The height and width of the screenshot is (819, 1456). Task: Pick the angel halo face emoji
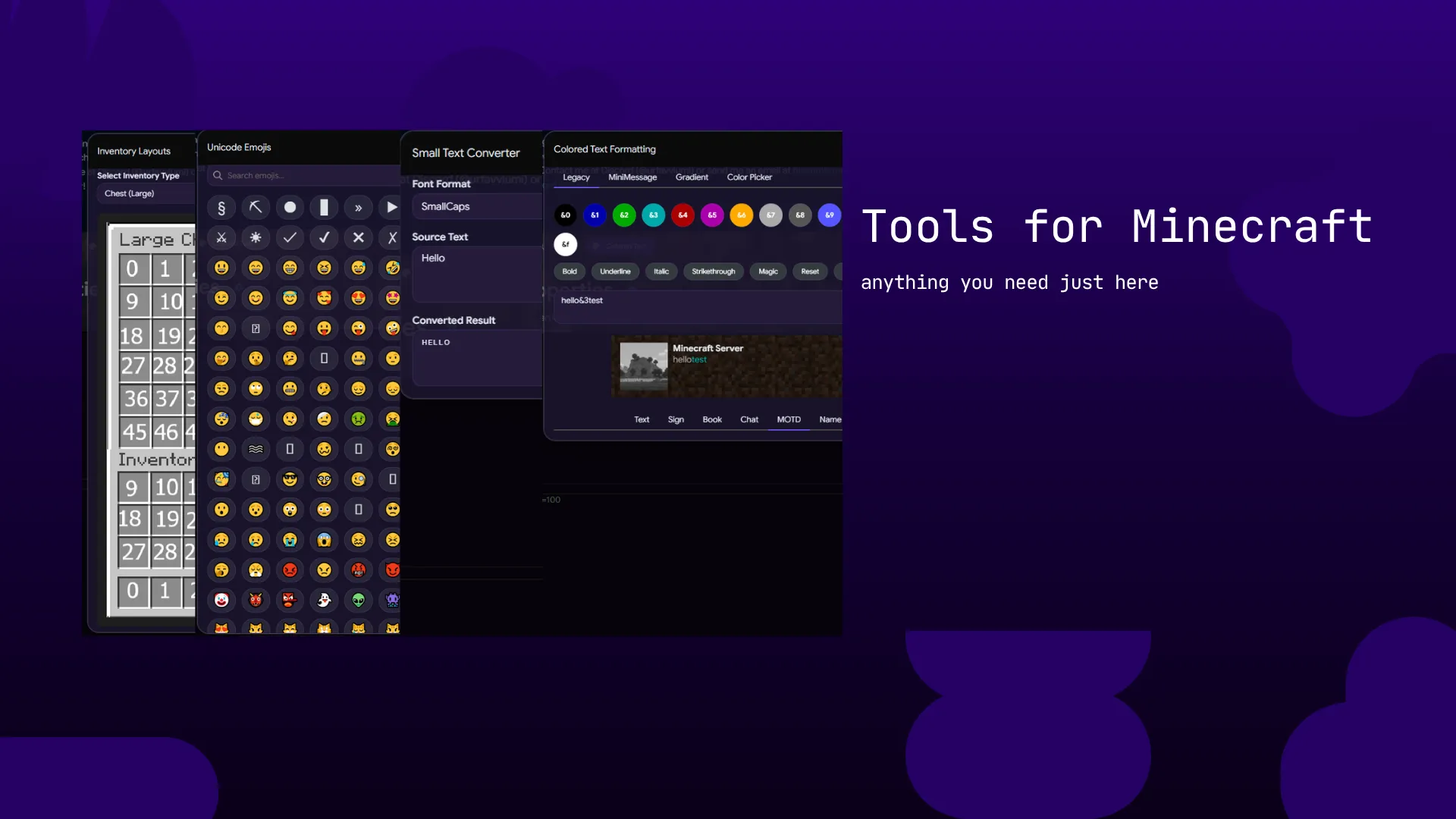pyautogui.click(x=290, y=298)
